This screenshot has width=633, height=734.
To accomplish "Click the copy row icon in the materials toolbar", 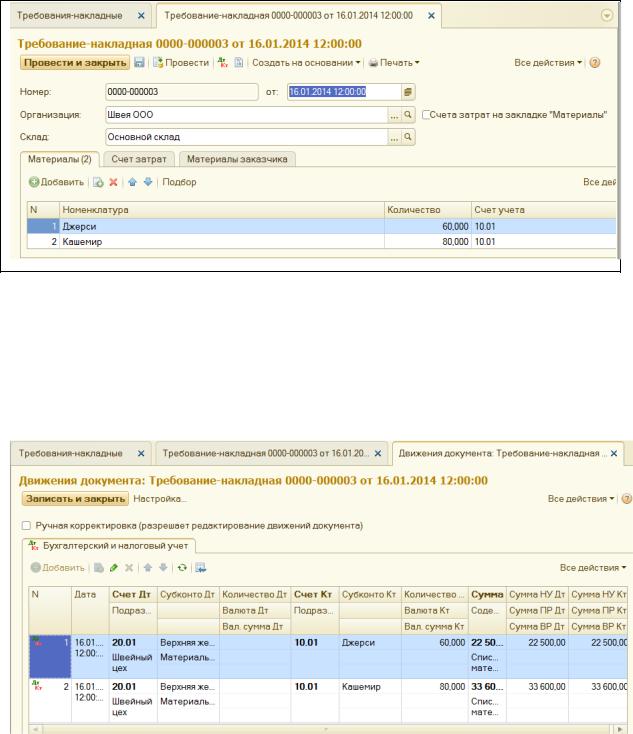I will (98, 182).
